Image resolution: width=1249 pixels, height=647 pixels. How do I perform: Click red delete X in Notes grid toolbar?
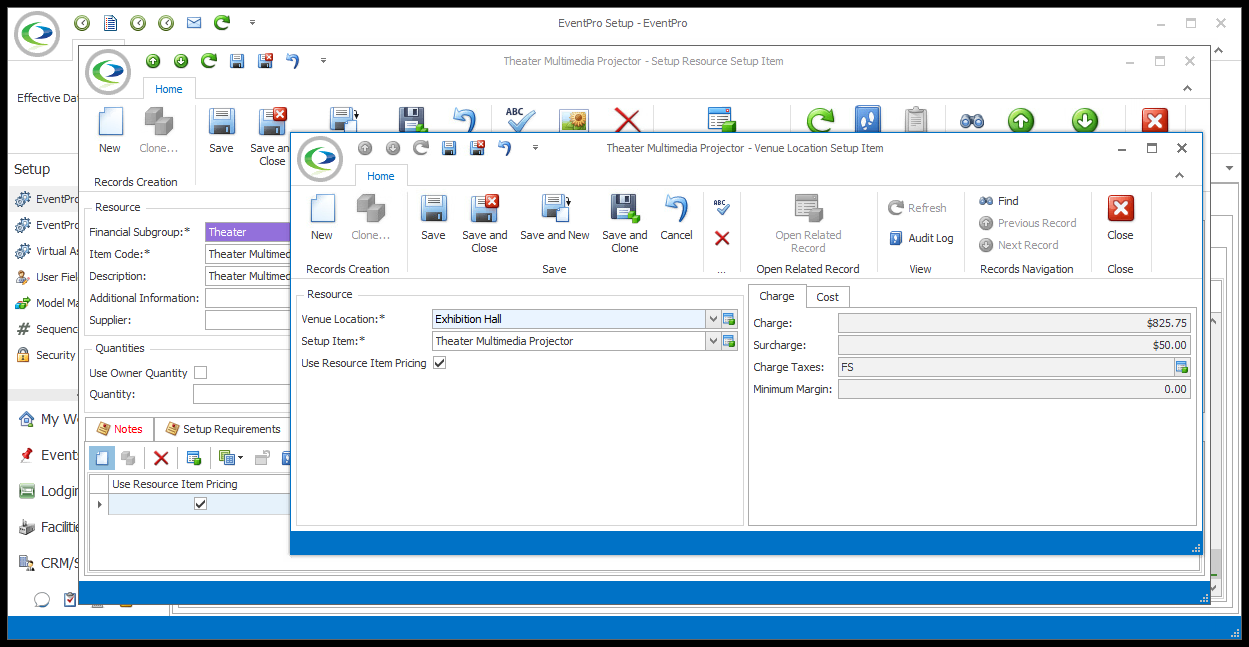[161, 458]
